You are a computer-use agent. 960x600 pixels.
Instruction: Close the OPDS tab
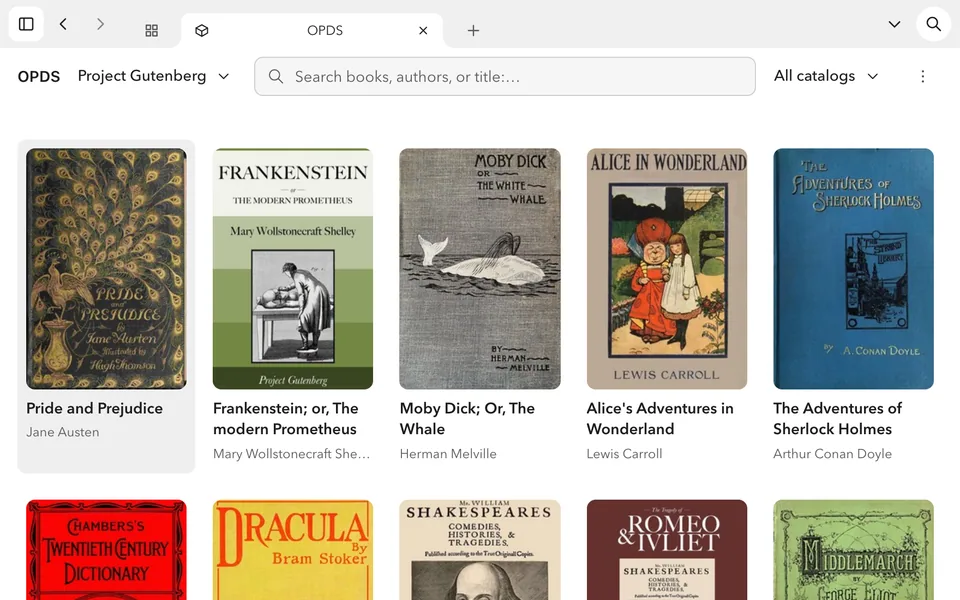[x=423, y=31]
